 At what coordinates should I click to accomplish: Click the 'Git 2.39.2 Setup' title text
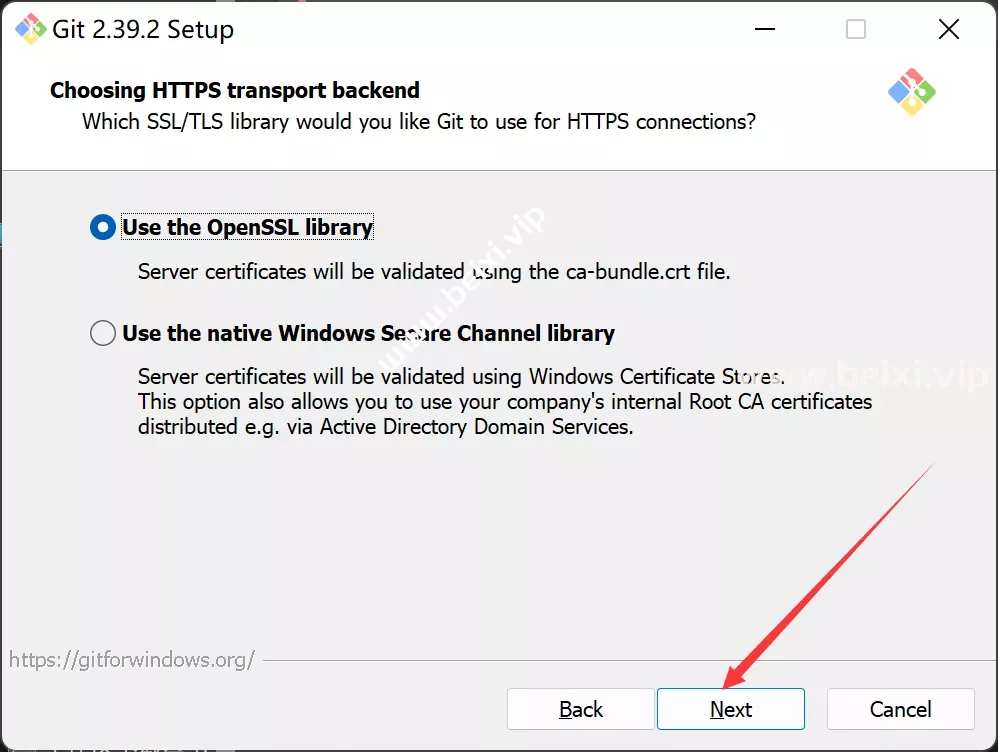point(143,29)
